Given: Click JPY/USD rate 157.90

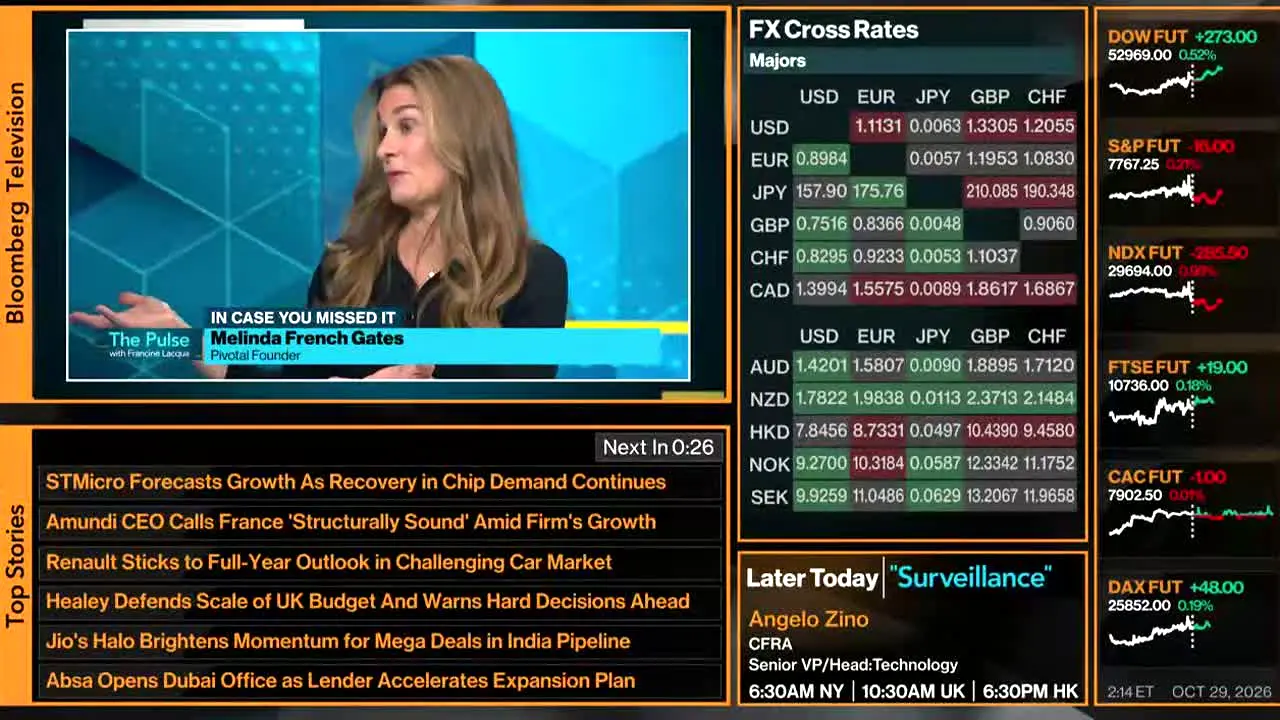Looking at the screenshot, I should point(820,191).
